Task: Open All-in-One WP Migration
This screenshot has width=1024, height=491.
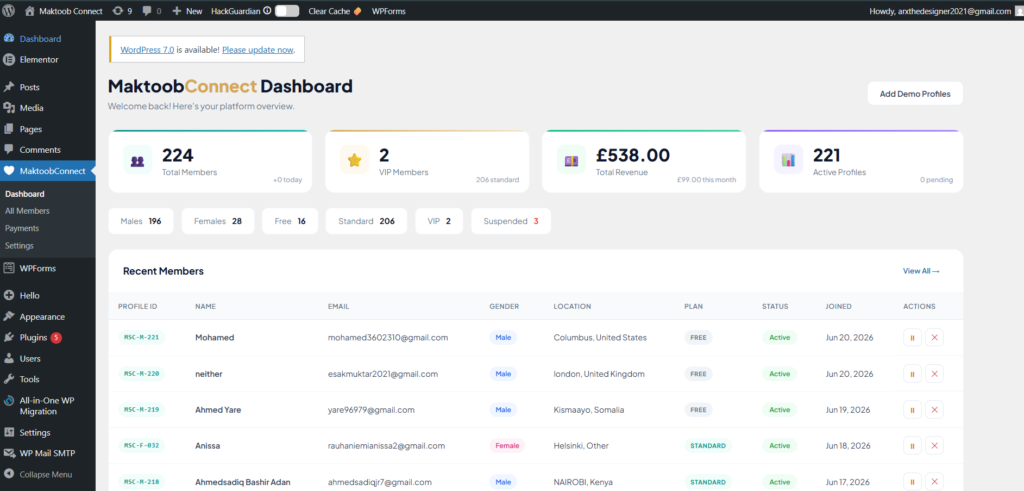Action: pyautogui.click(x=48, y=406)
